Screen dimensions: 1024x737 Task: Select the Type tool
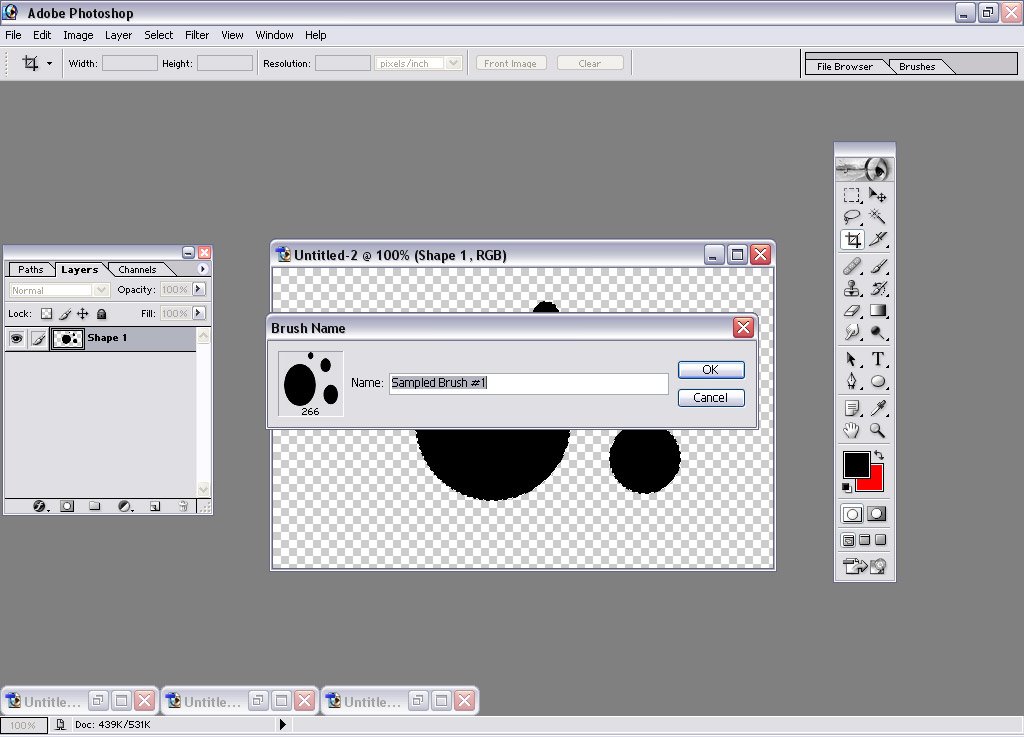coord(878,359)
